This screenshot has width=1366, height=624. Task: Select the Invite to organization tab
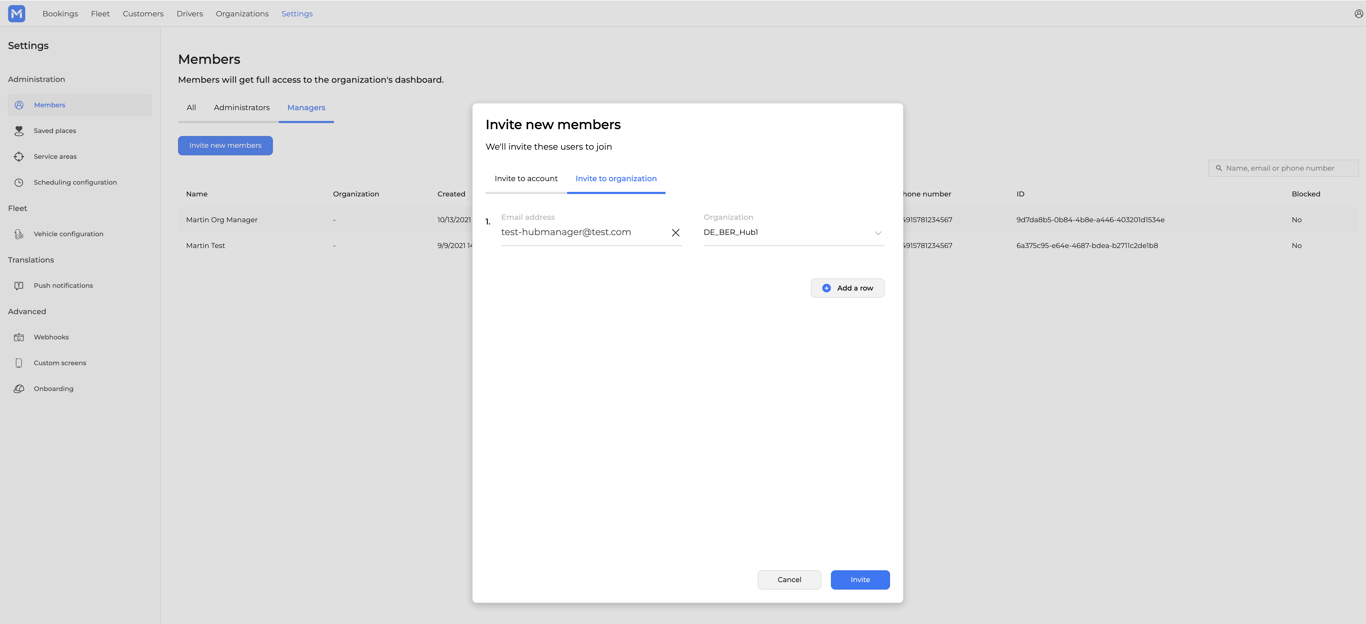click(616, 179)
